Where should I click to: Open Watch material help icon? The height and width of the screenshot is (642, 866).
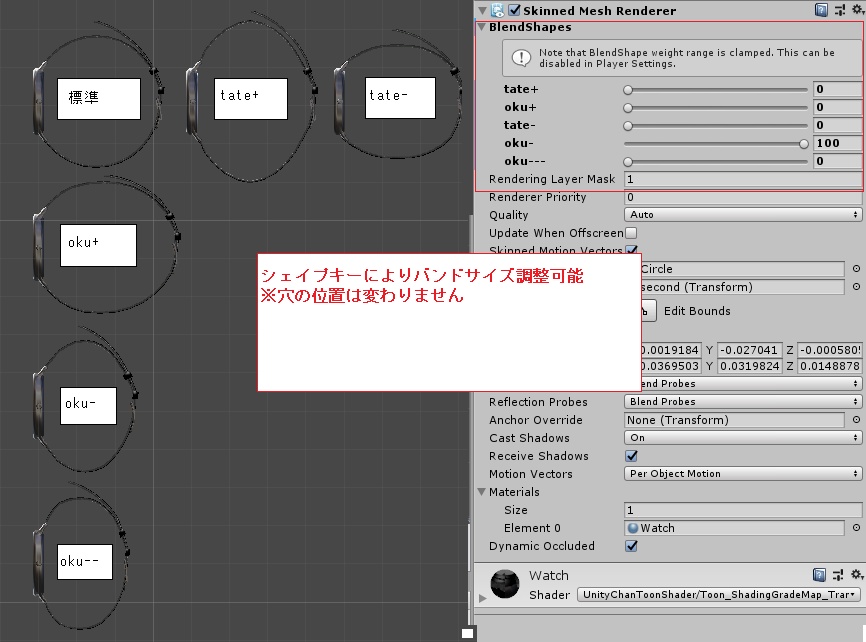click(820, 575)
